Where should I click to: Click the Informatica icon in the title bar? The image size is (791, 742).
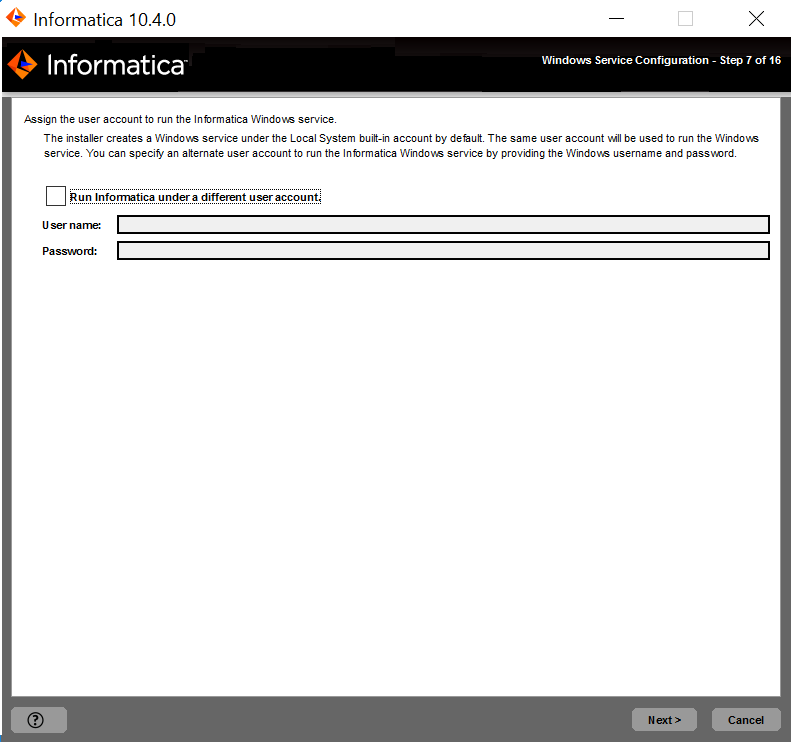click(x=16, y=18)
